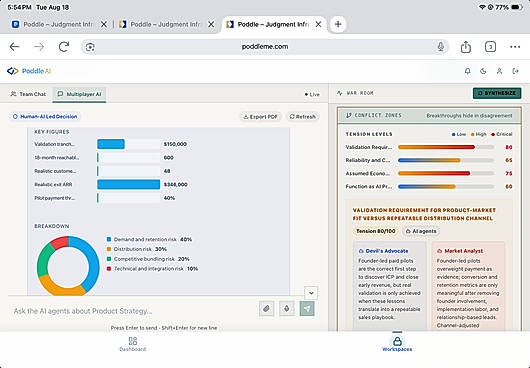This screenshot has height=368, width=530.
Task: Open the Devil's Advocate card
Action: 389,287
